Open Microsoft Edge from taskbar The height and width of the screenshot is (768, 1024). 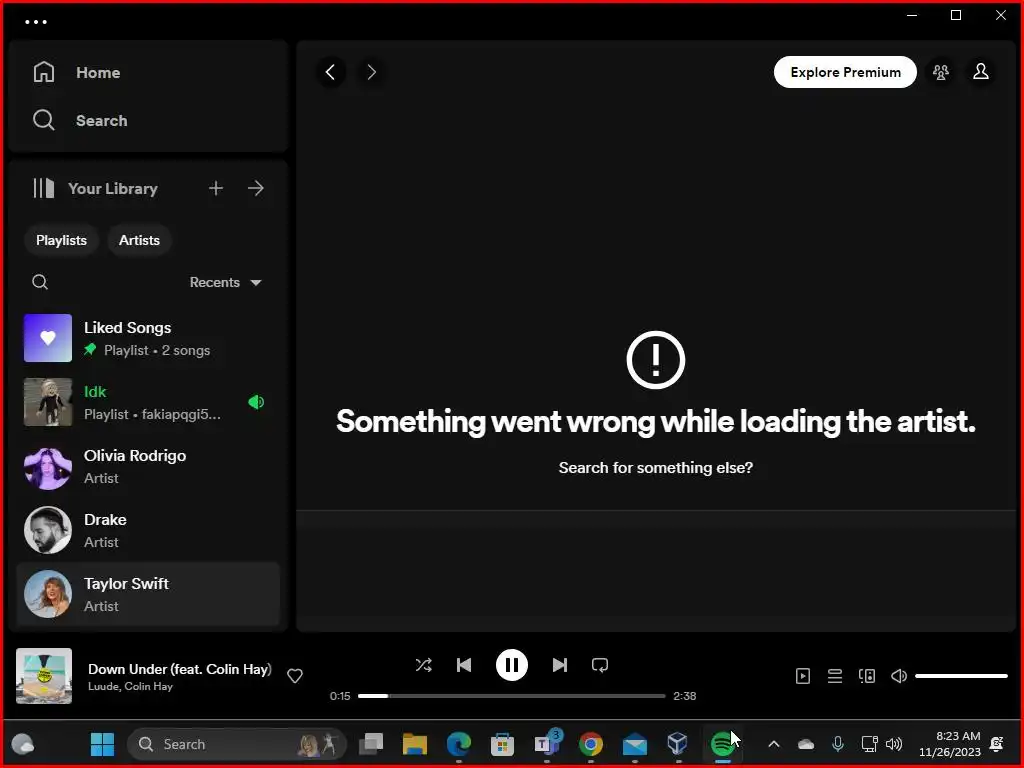pyautogui.click(x=458, y=744)
